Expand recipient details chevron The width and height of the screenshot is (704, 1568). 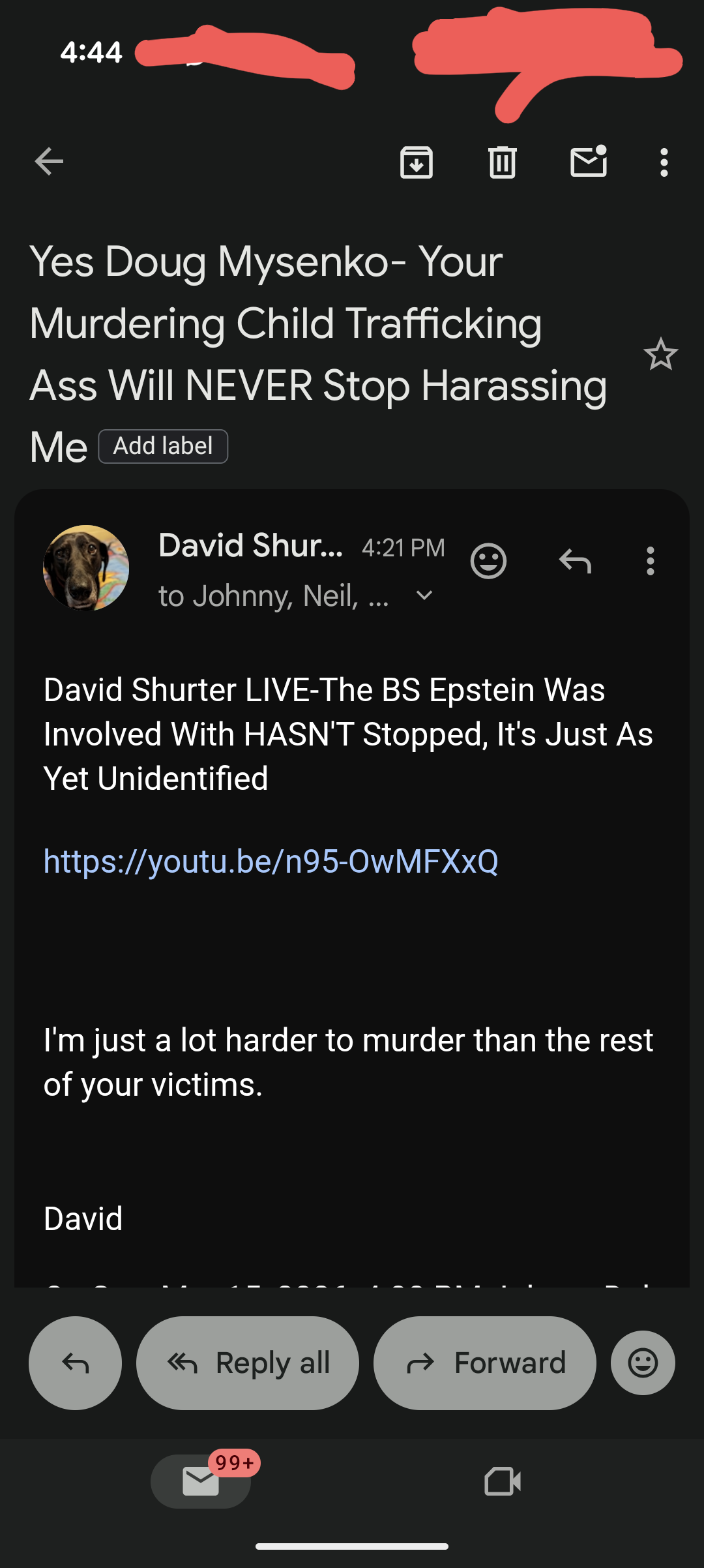coord(424,596)
